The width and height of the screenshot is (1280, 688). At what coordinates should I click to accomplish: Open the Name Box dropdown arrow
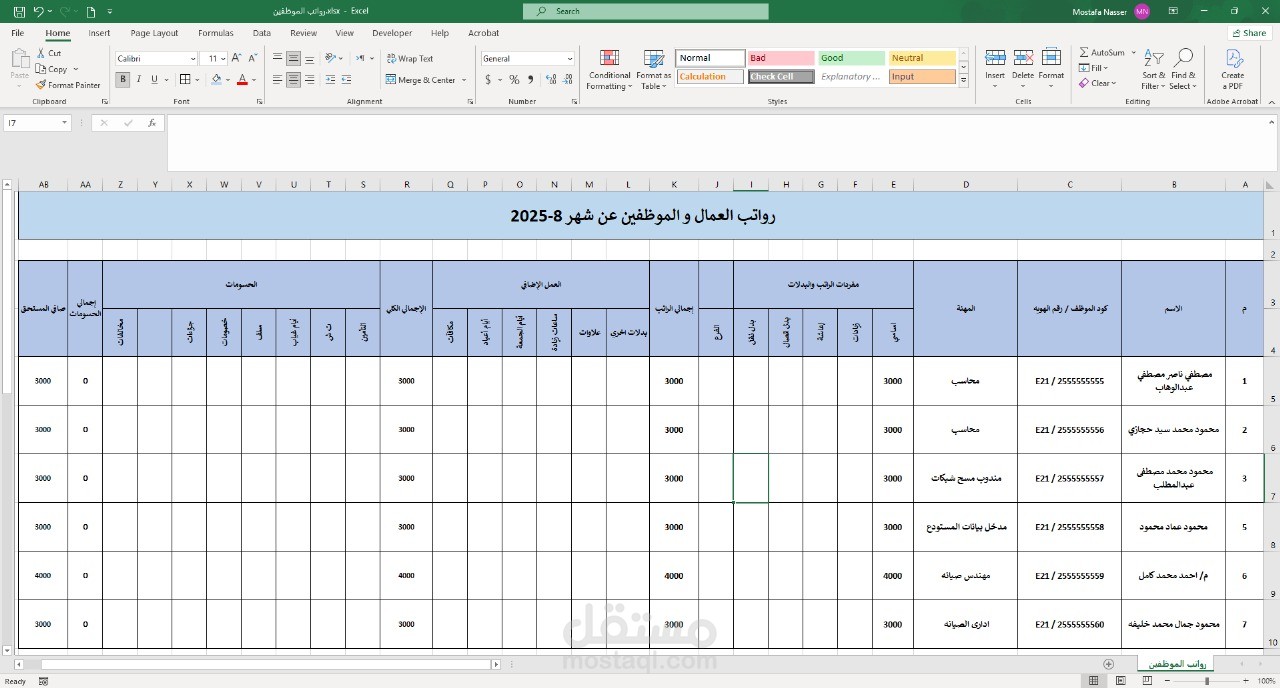click(64, 123)
